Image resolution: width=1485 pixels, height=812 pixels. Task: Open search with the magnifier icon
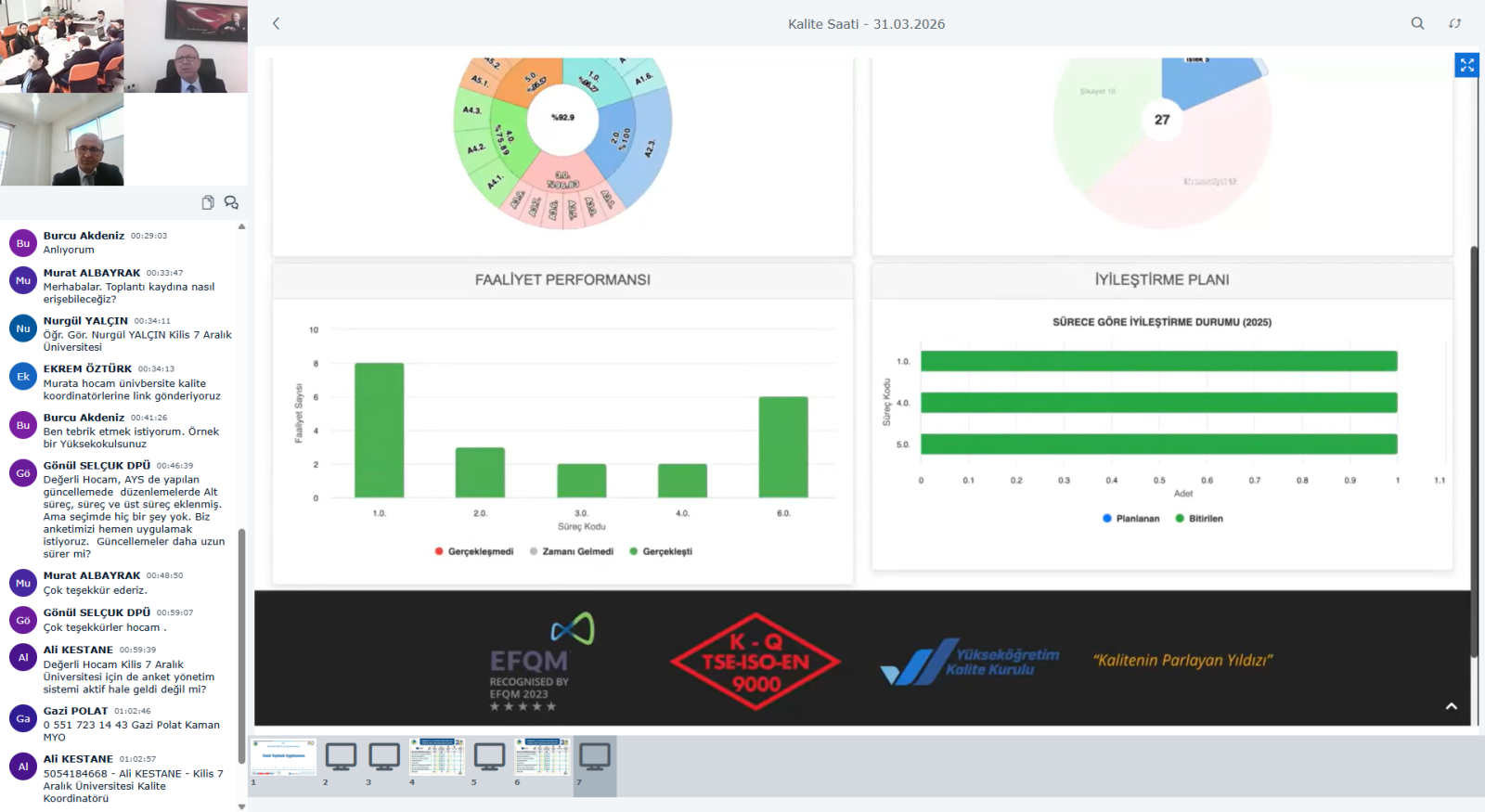pyautogui.click(x=1417, y=24)
